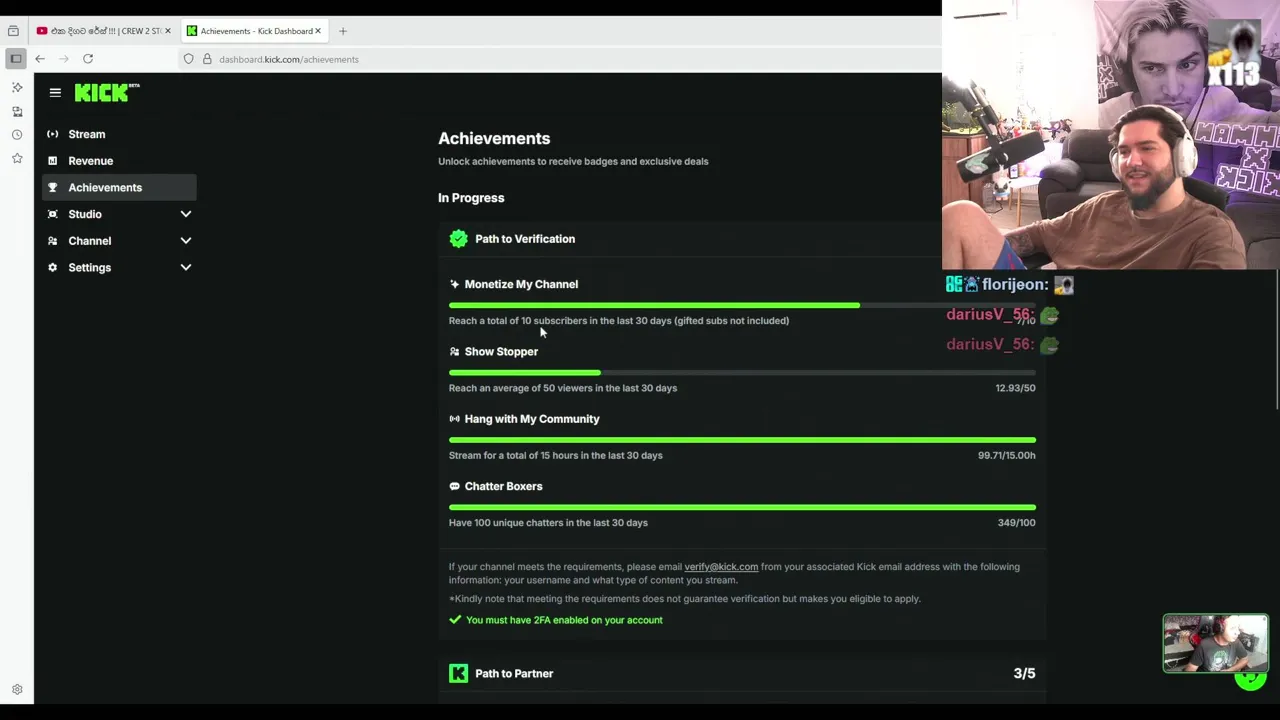Click the Path to Verification header

pos(525,239)
